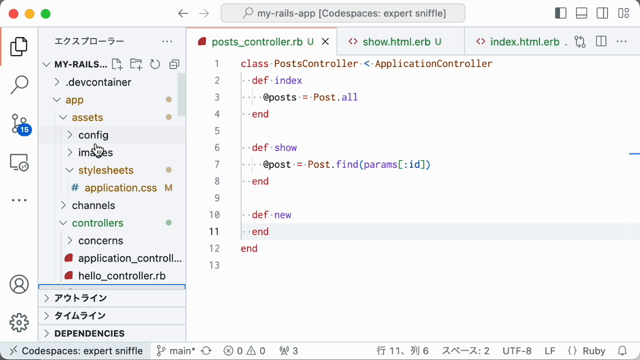Collapse the app folder
This screenshot has height=360, width=640.
112,100
